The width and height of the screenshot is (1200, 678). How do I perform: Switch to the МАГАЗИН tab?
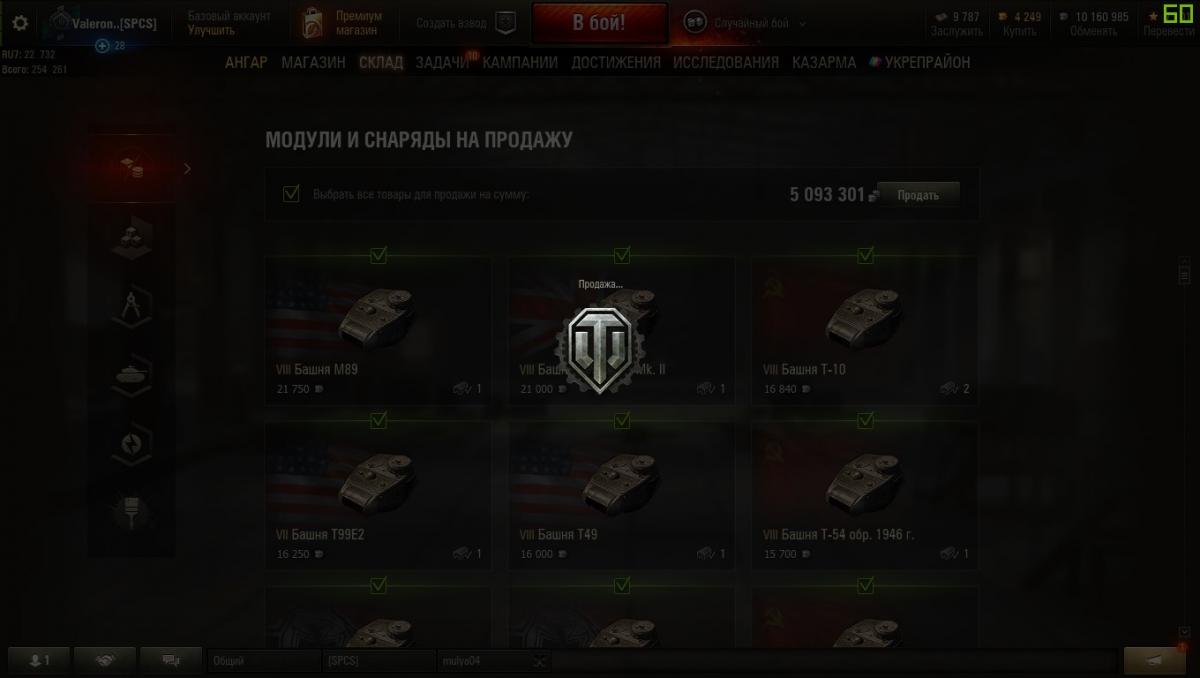click(x=313, y=62)
